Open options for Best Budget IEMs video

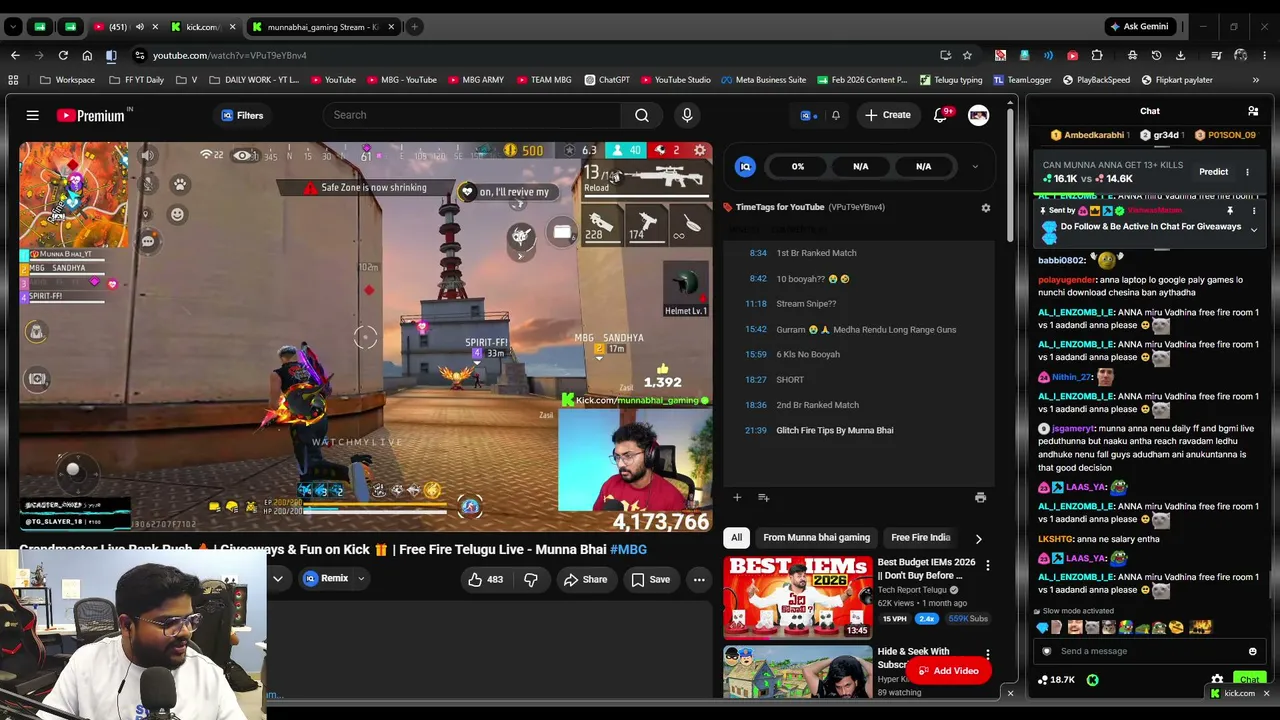pyautogui.click(x=987, y=566)
